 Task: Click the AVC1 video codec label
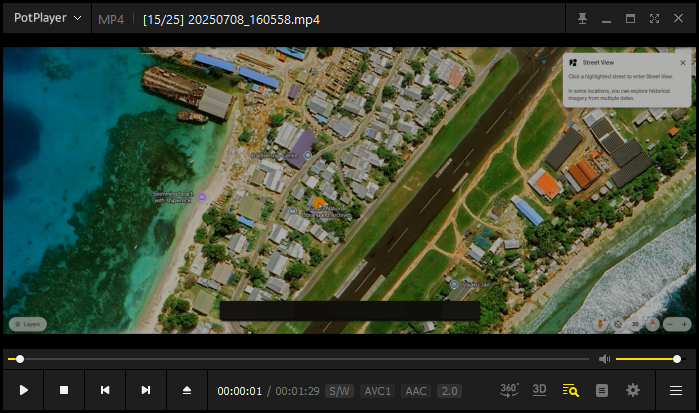[x=377, y=391]
